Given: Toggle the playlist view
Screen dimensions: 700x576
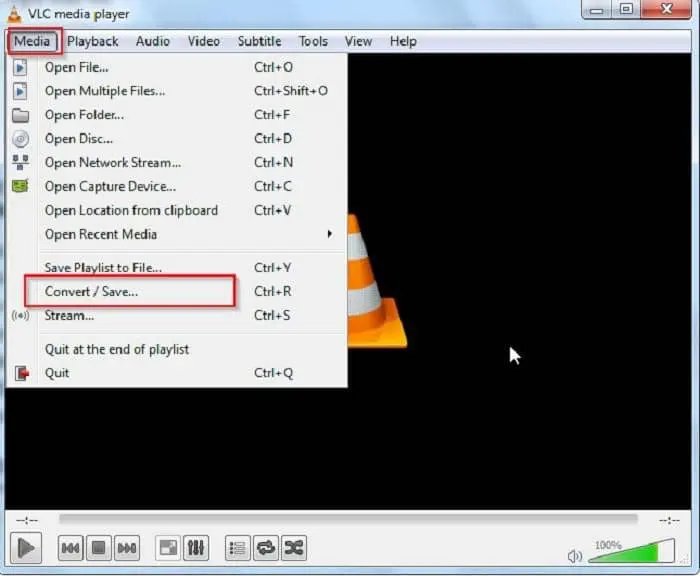Looking at the screenshot, I should point(238,548).
